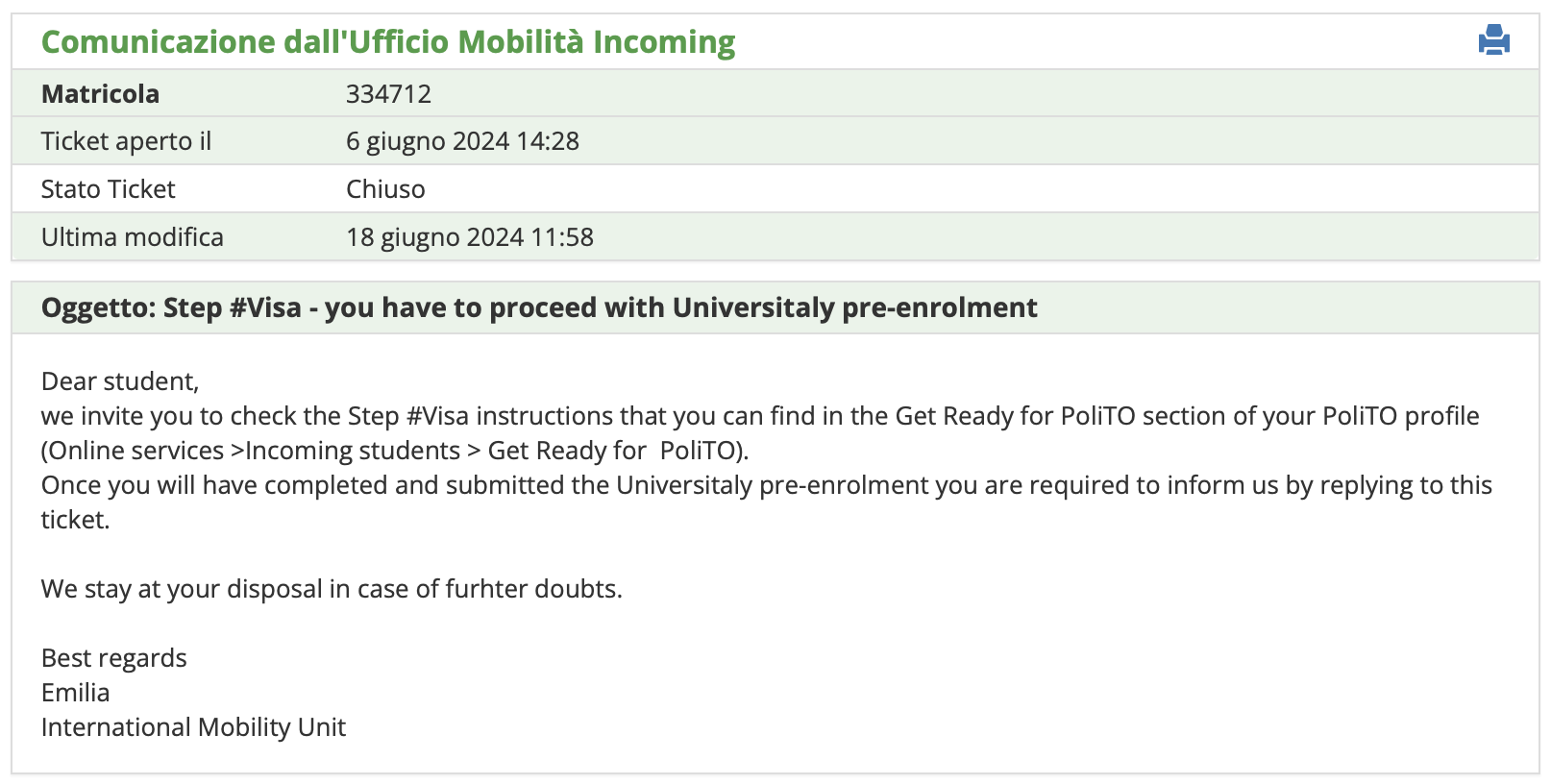
Task: Click the word 'ticket.' ending the paragraph
Action: click(75, 520)
